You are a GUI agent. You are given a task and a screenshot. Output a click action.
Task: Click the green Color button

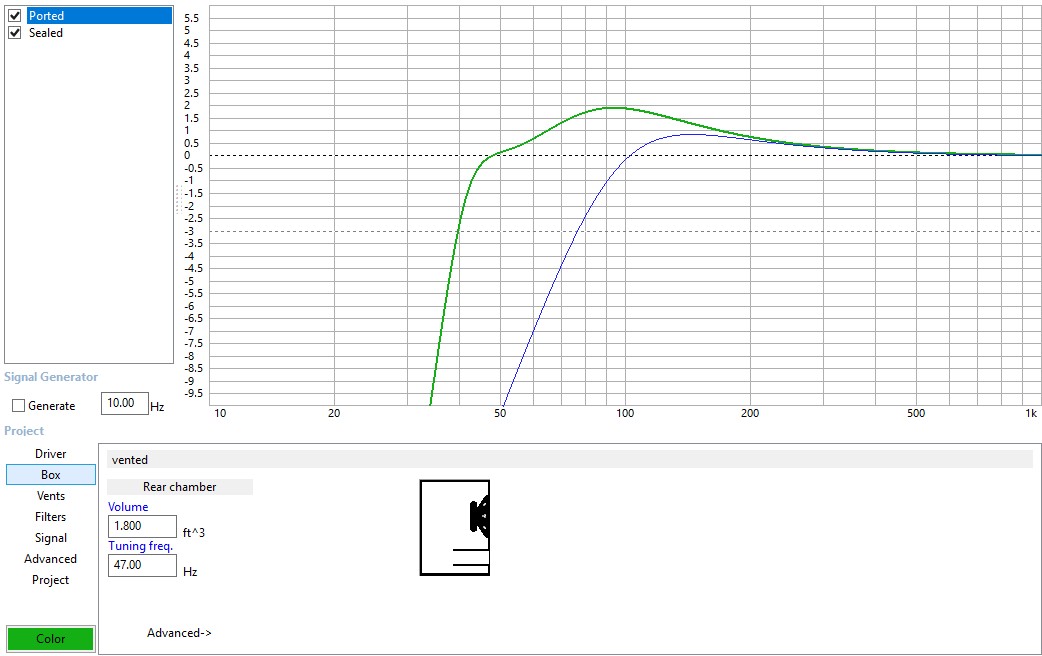click(50, 639)
